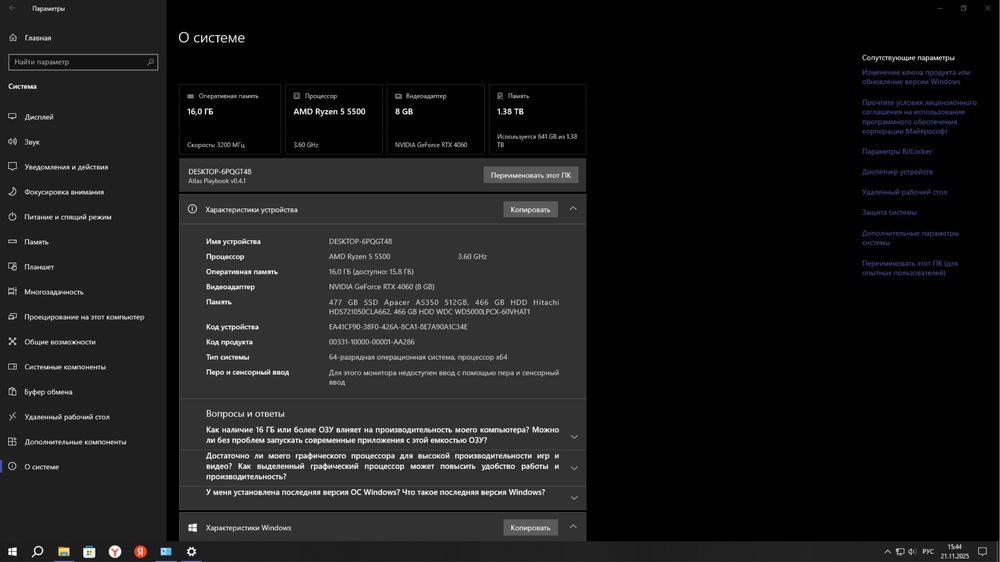
Task: Open the Защита системы link
Action: click(889, 212)
